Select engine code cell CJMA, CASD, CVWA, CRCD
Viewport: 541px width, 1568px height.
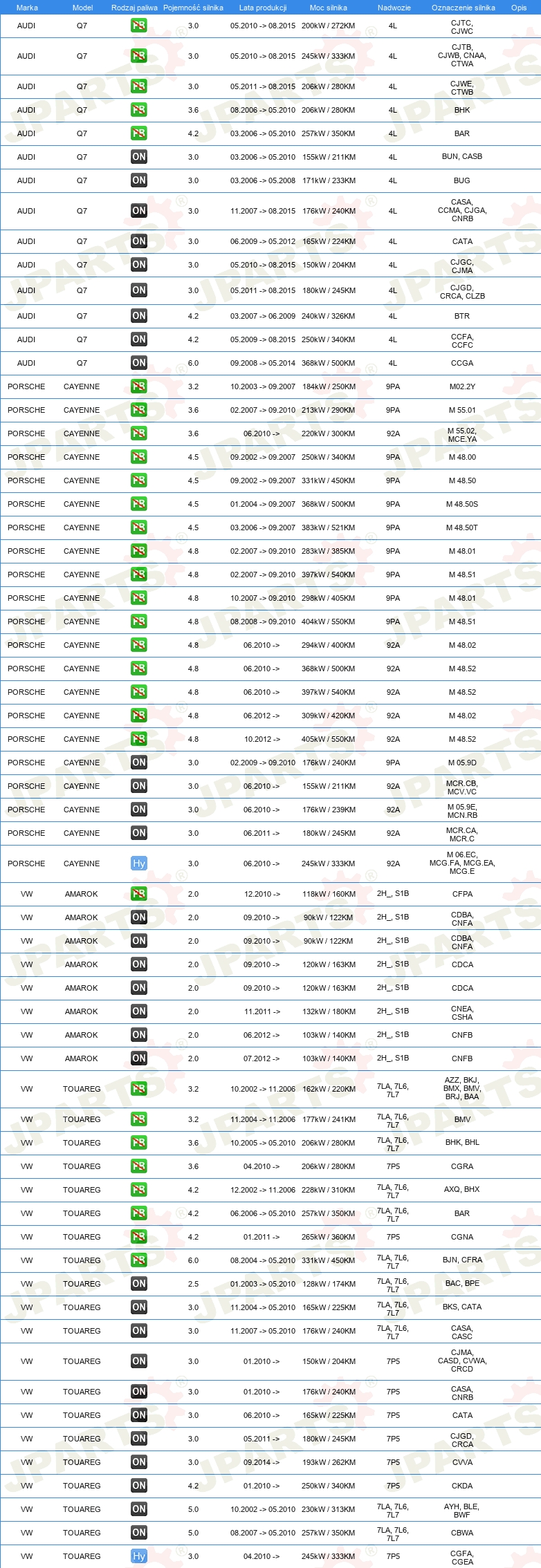tap(462, 1361)
